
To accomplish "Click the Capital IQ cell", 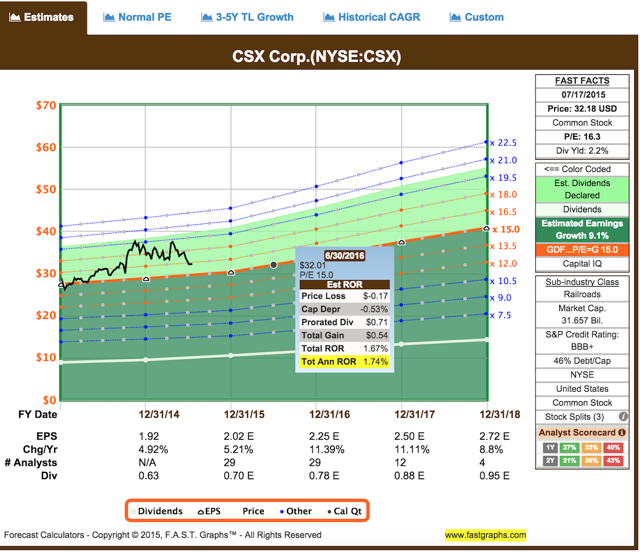I will point(582,264).
